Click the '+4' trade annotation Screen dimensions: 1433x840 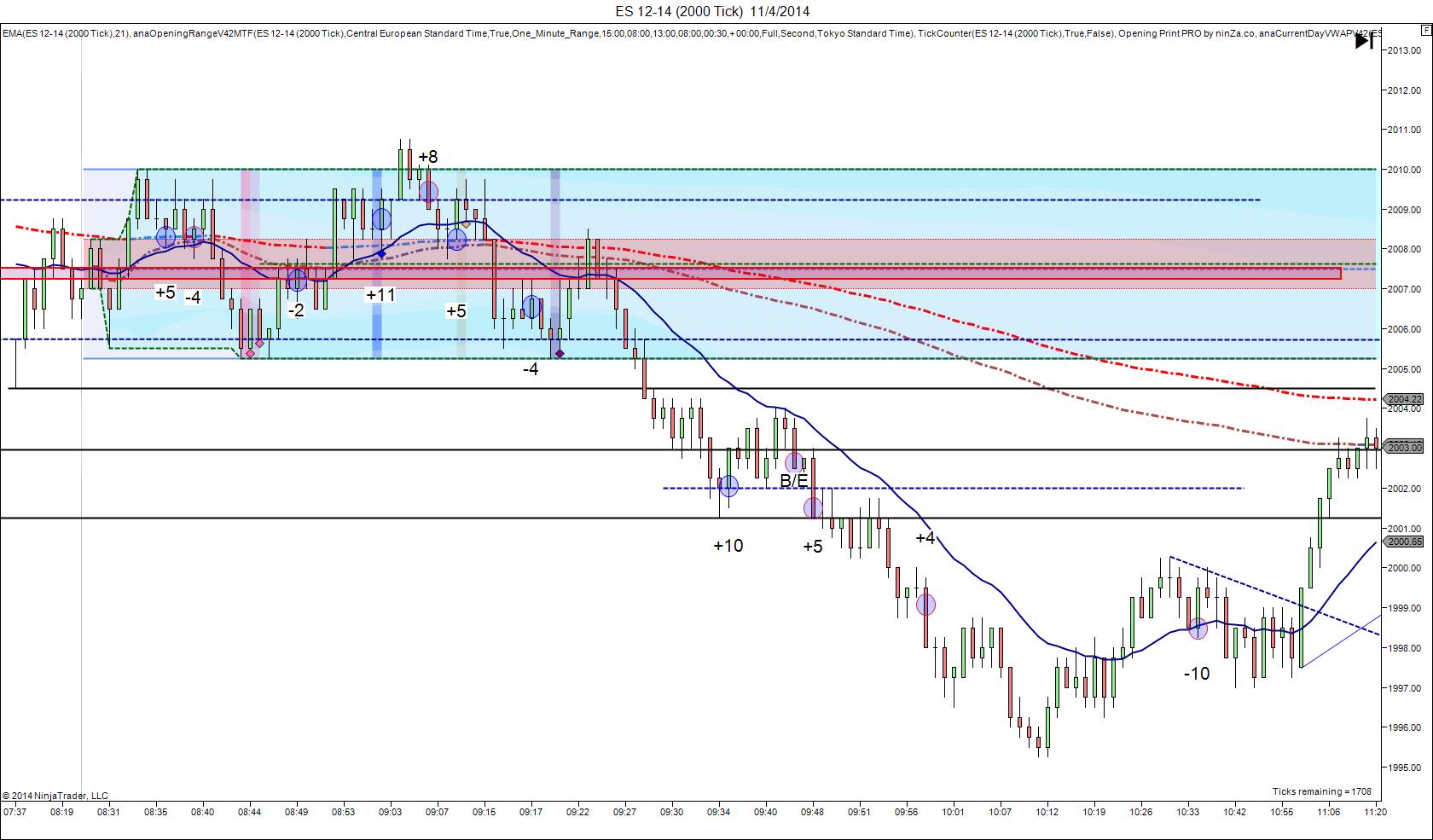[x=925, y=538]
